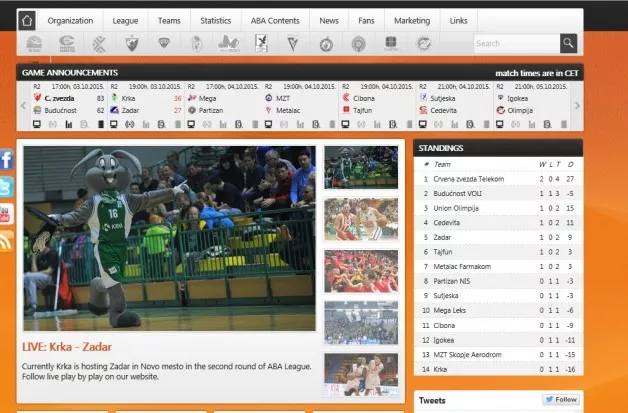Screen dimensions: 628x413
Task: Click the Twitter Follow button
Action: [561, 400]
